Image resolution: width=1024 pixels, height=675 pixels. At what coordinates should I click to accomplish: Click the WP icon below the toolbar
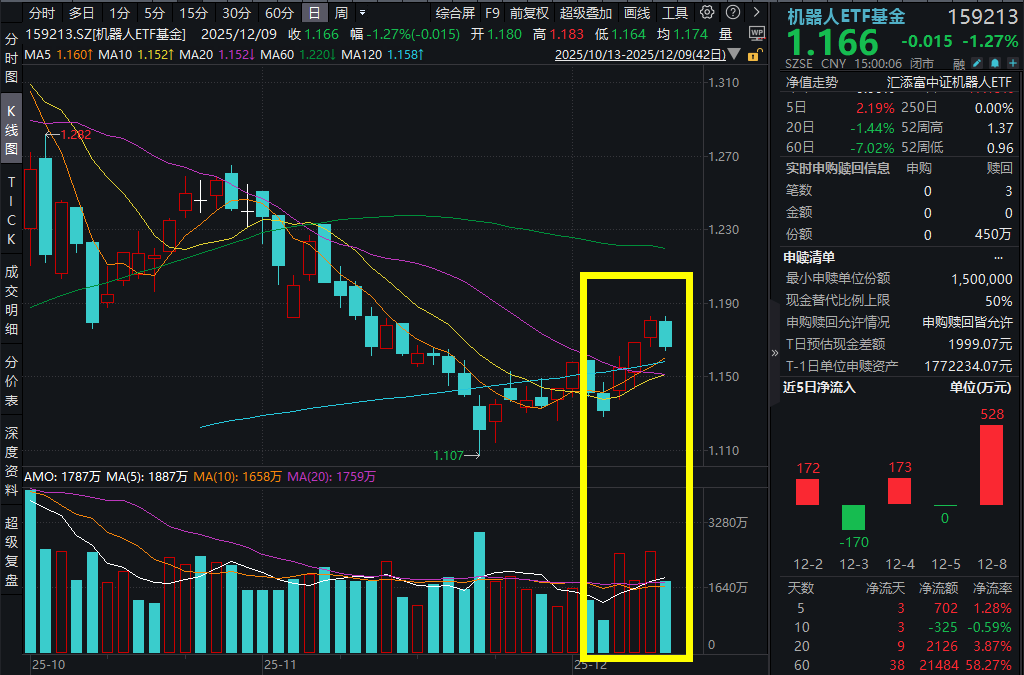click(x=756, y=33)
